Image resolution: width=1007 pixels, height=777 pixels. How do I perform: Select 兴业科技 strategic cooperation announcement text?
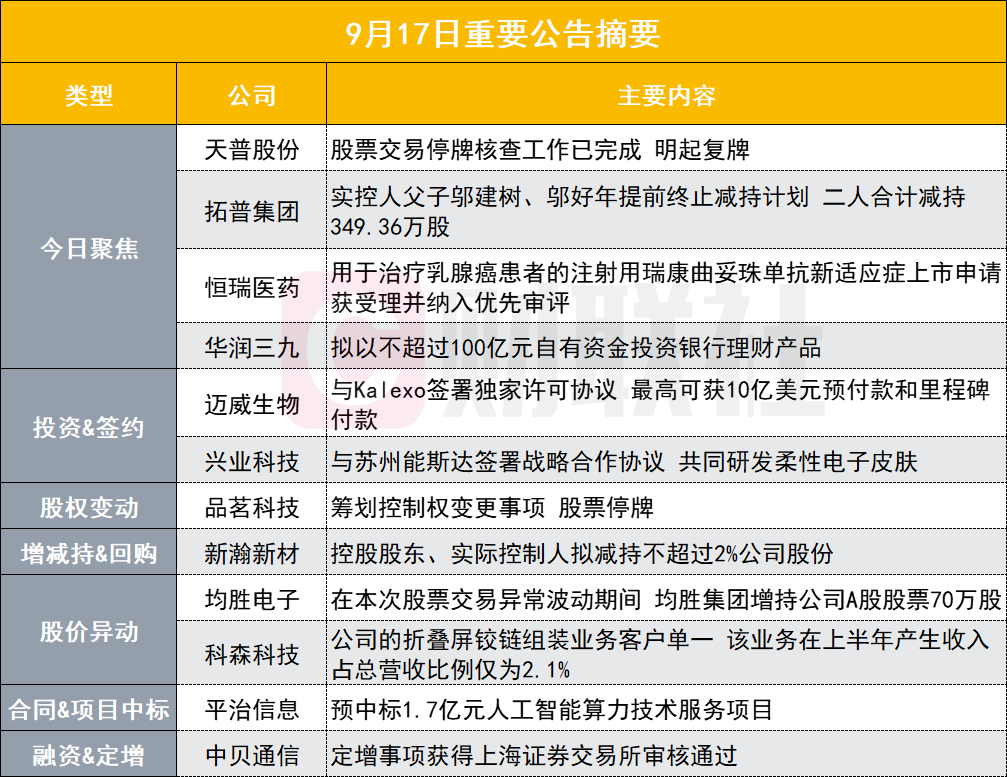click(x=624, y=462)
